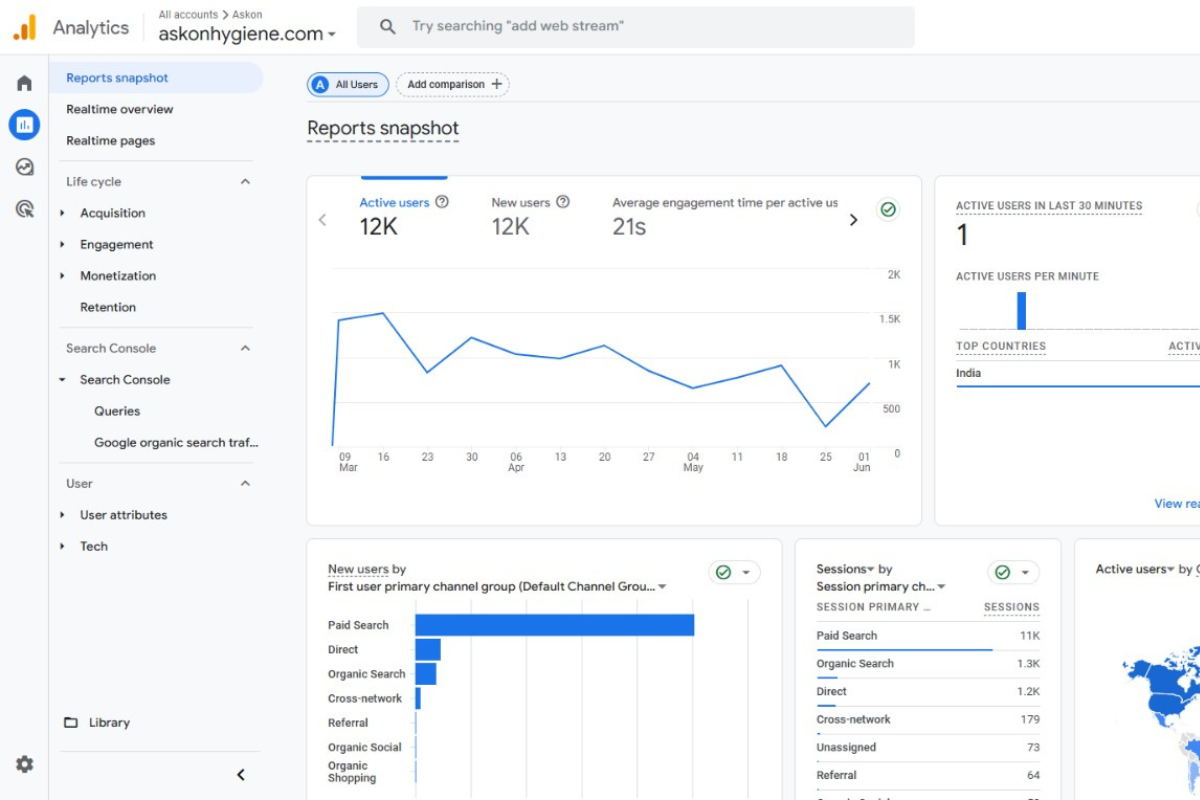Image resolution: width=1200 pixels, height=800 pixels.
Task: Show next metric with right chevron
Action: [x=853, y=220]
